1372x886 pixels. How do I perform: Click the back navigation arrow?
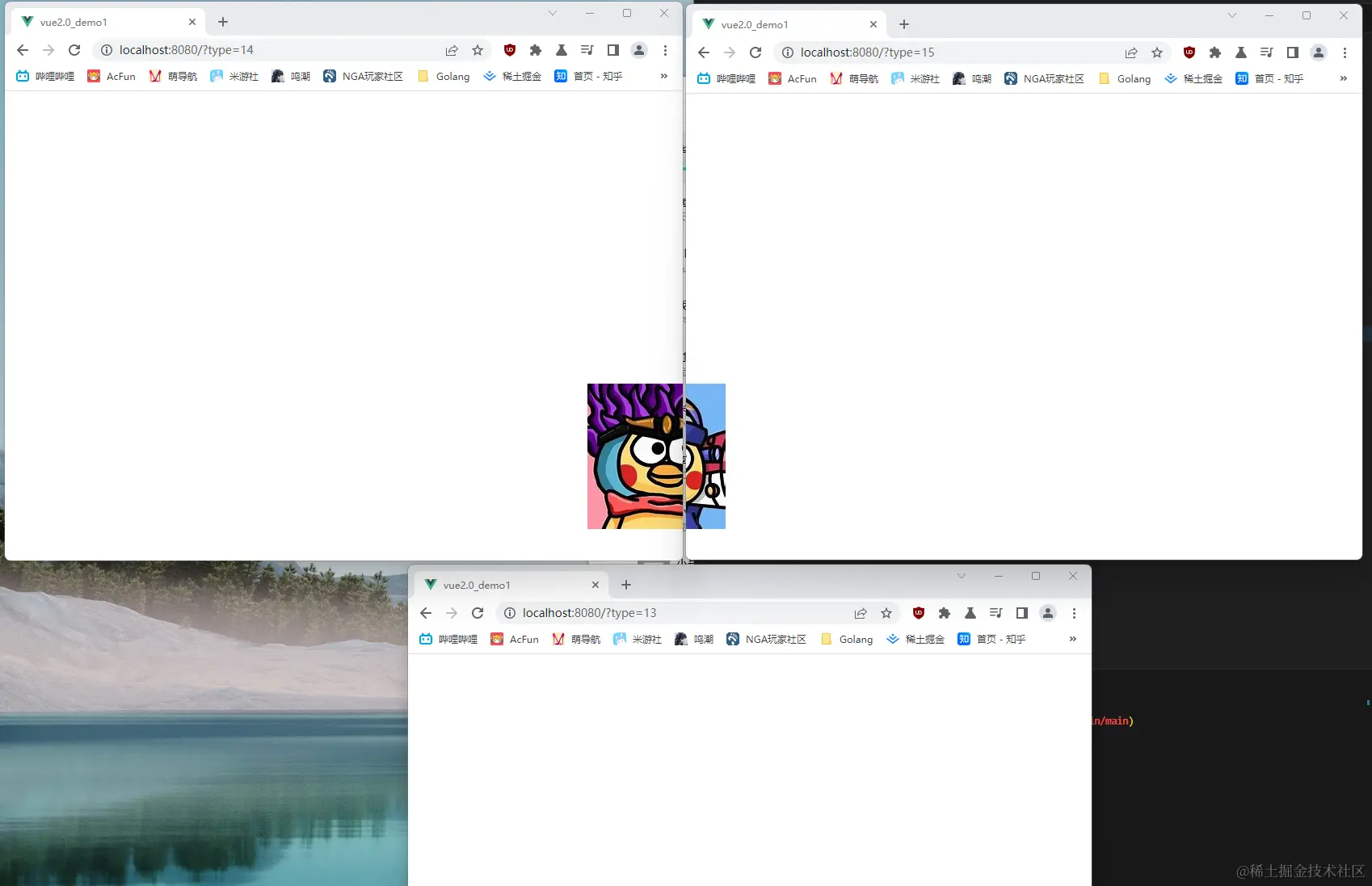click(x=22, y=49)
